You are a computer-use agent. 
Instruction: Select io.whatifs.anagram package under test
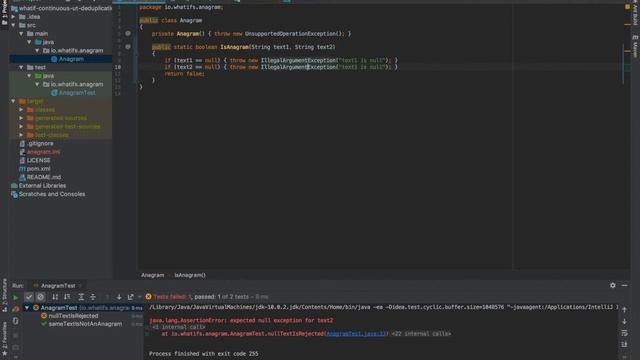coord(77,84)
